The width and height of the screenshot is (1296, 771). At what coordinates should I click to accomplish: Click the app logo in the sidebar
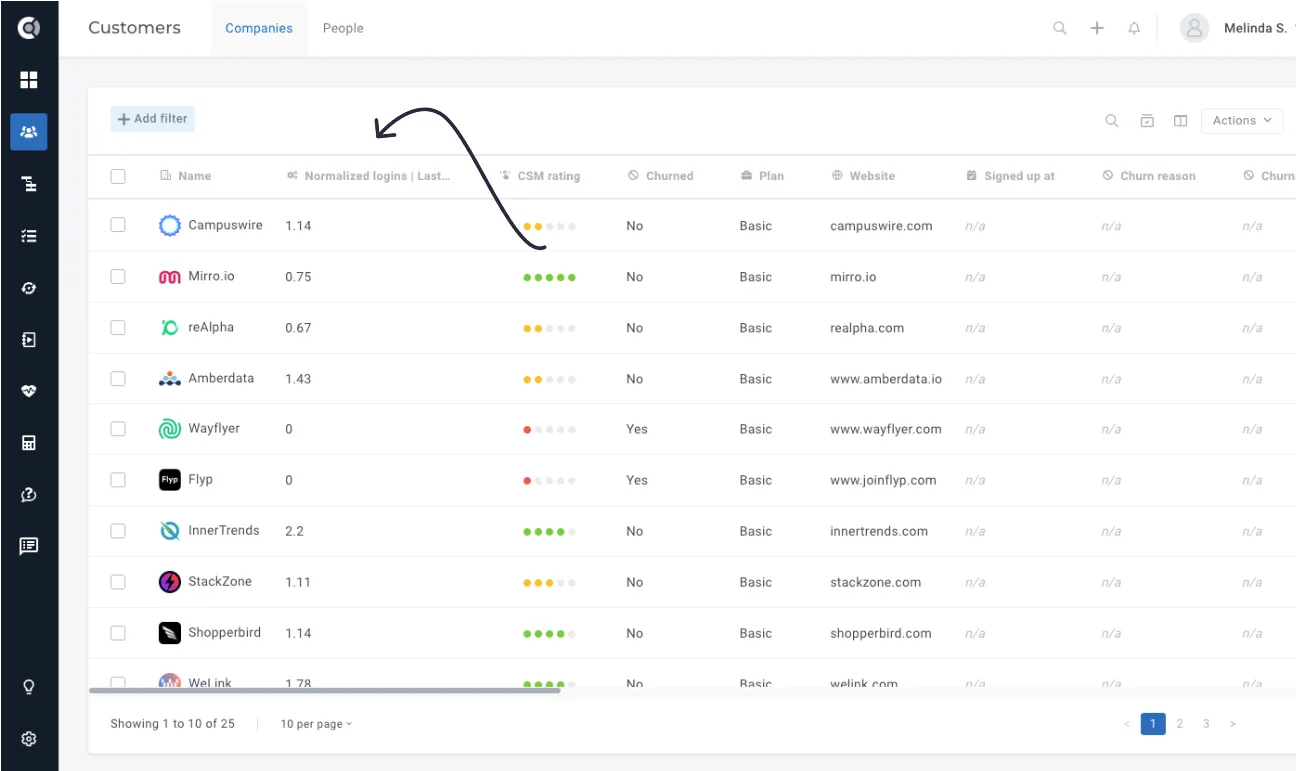(x=29, y=28)
